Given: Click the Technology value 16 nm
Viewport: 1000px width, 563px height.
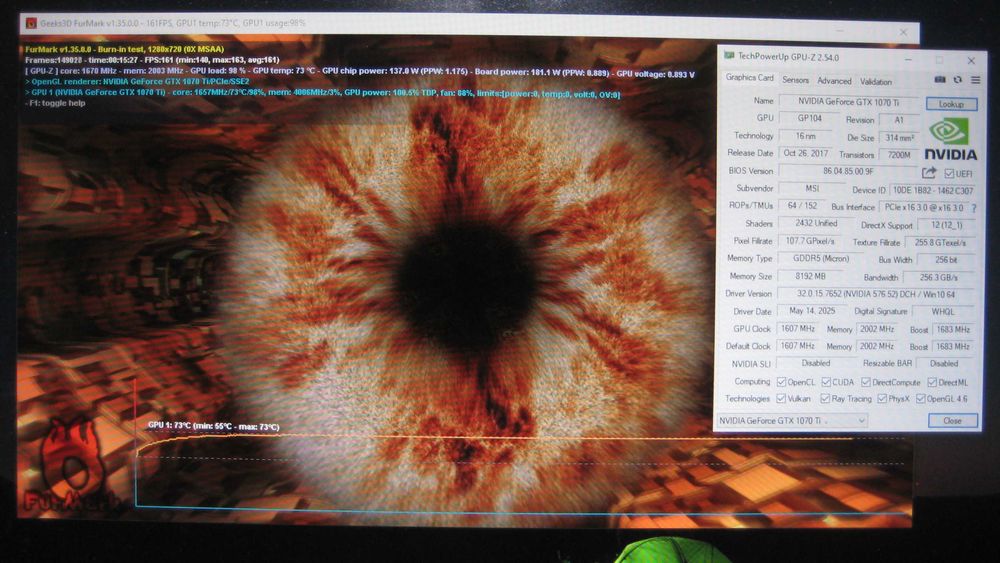Looking at the screenshot, I should point(805,136).
